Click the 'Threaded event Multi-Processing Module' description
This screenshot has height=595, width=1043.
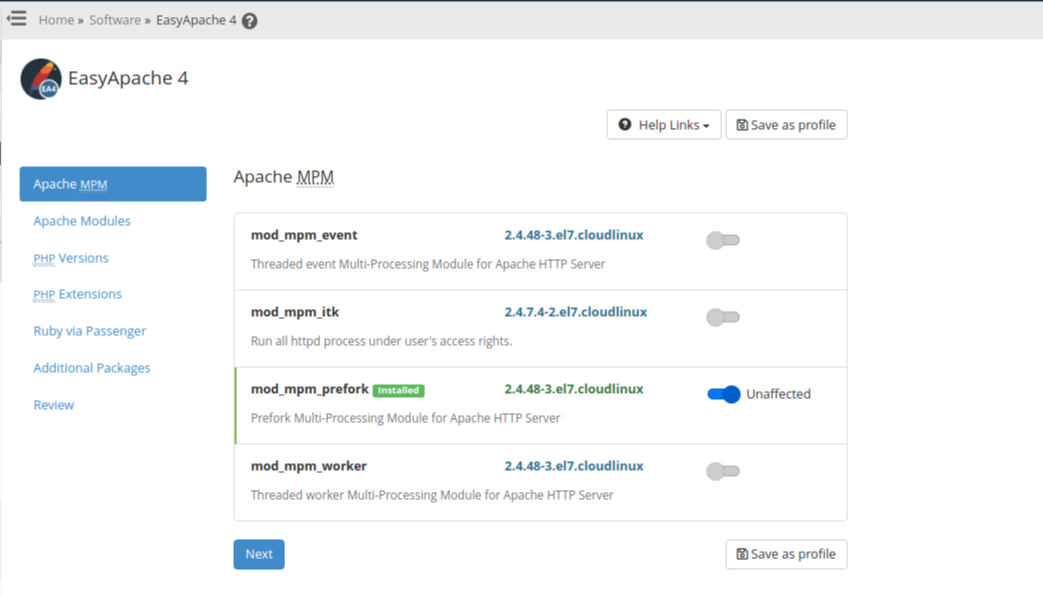click(428, 264)
